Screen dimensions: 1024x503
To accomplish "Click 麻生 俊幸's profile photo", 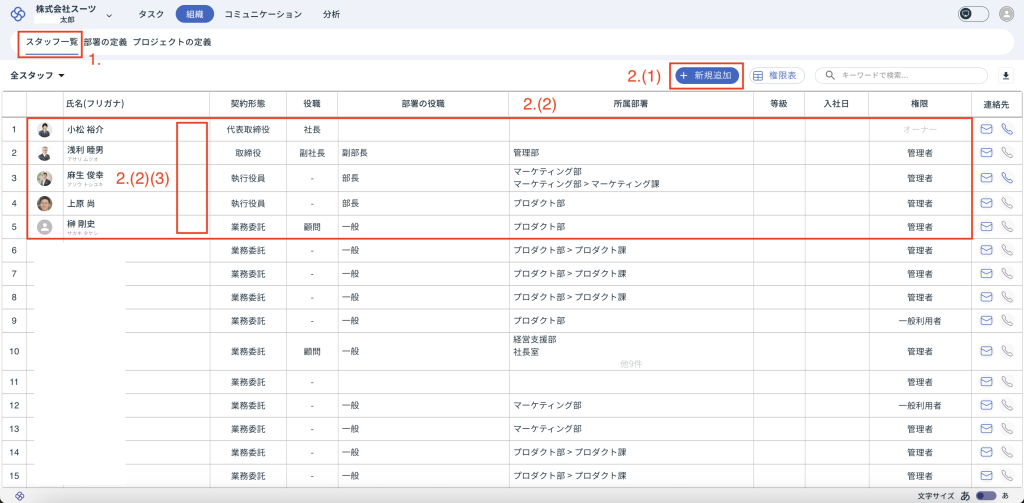I will click(x=44, y=178).
